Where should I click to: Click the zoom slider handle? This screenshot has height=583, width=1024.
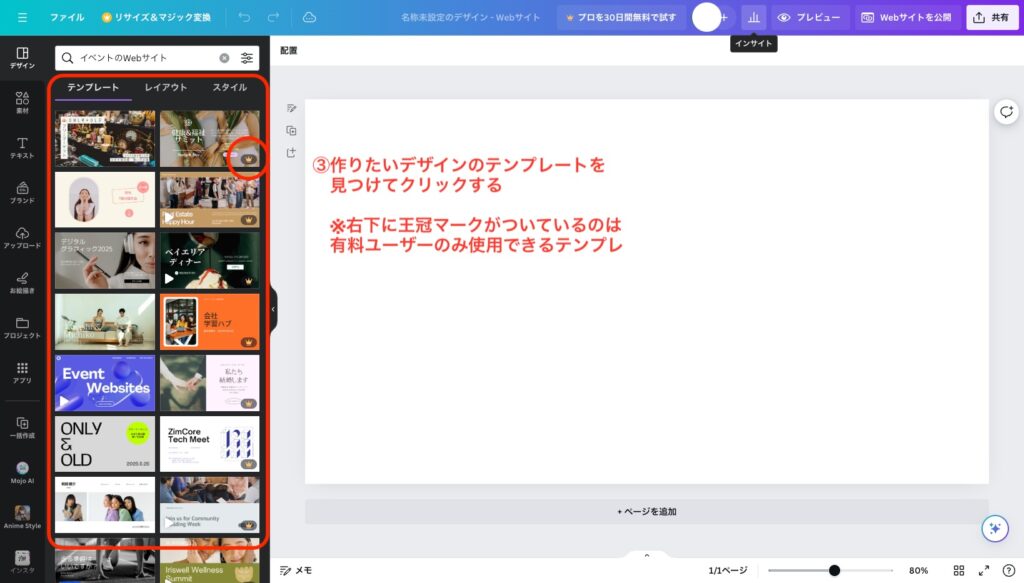[834, 571]
